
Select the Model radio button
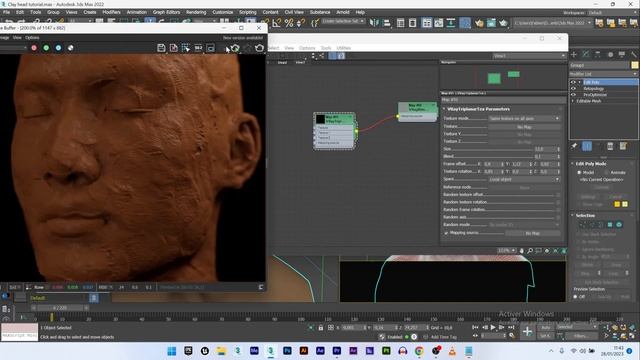[x=579, y=172]
